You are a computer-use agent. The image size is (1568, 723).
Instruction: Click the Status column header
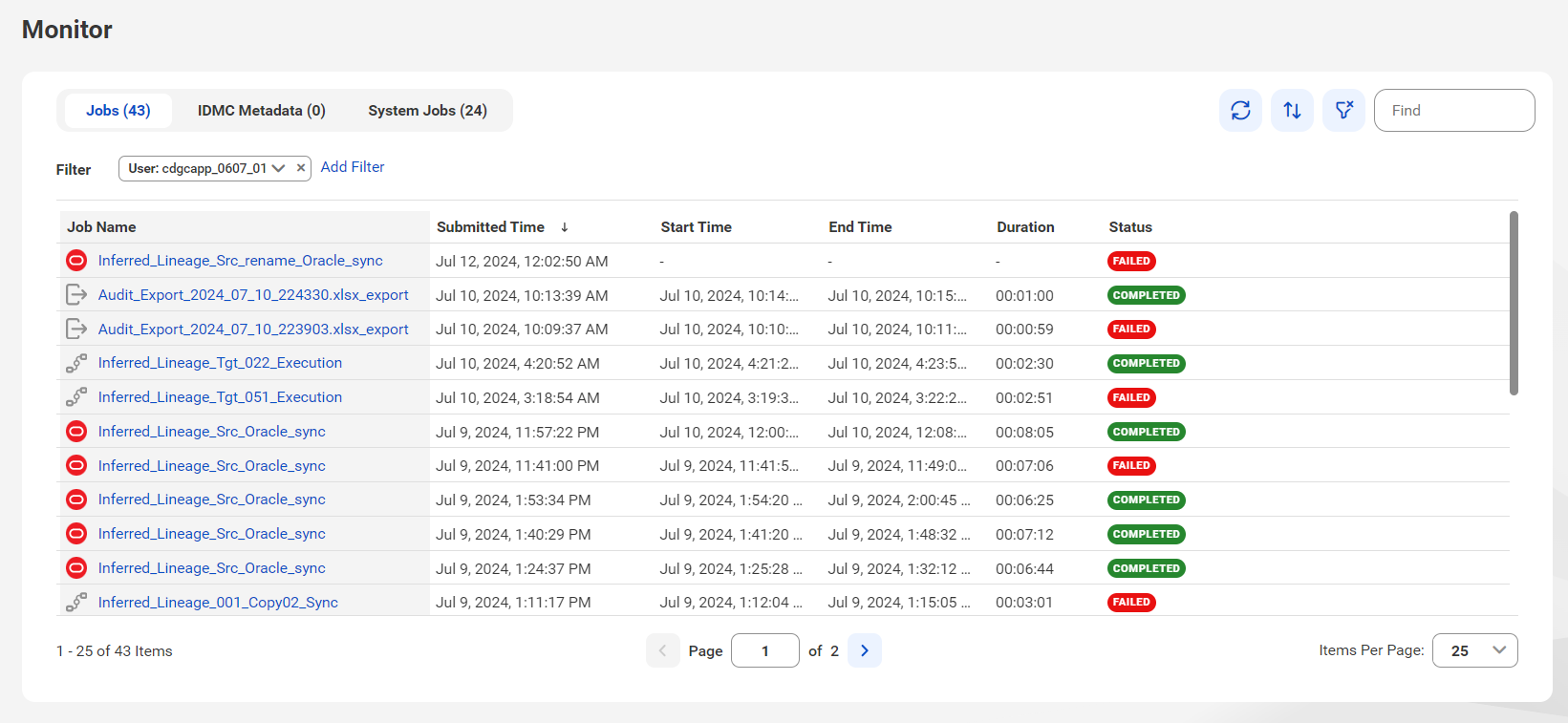1130,227
